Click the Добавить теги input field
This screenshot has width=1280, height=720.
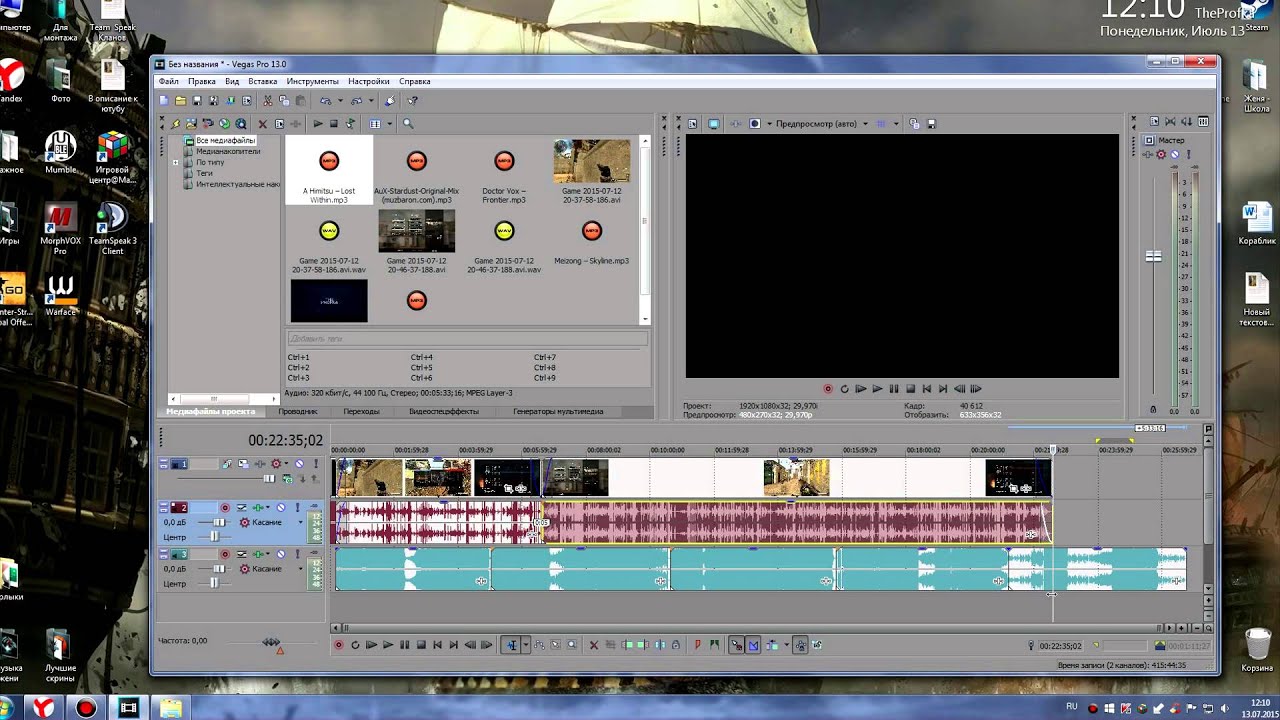click(x=467, y=339)
